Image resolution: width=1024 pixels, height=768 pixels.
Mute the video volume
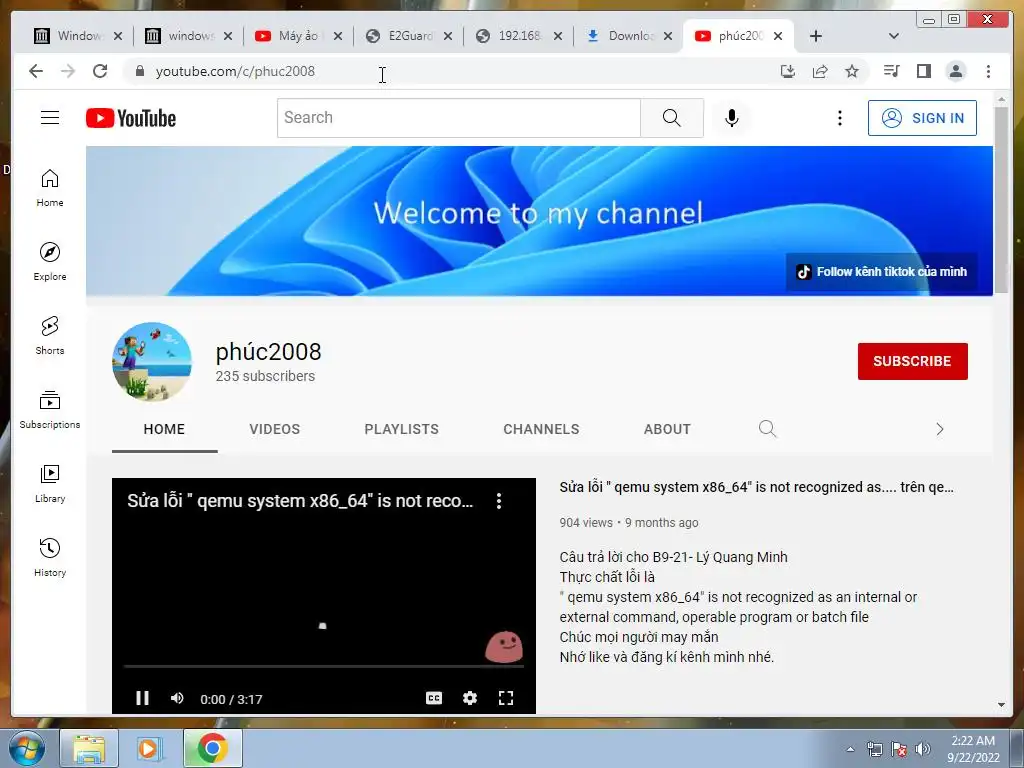tap(177, 698)
